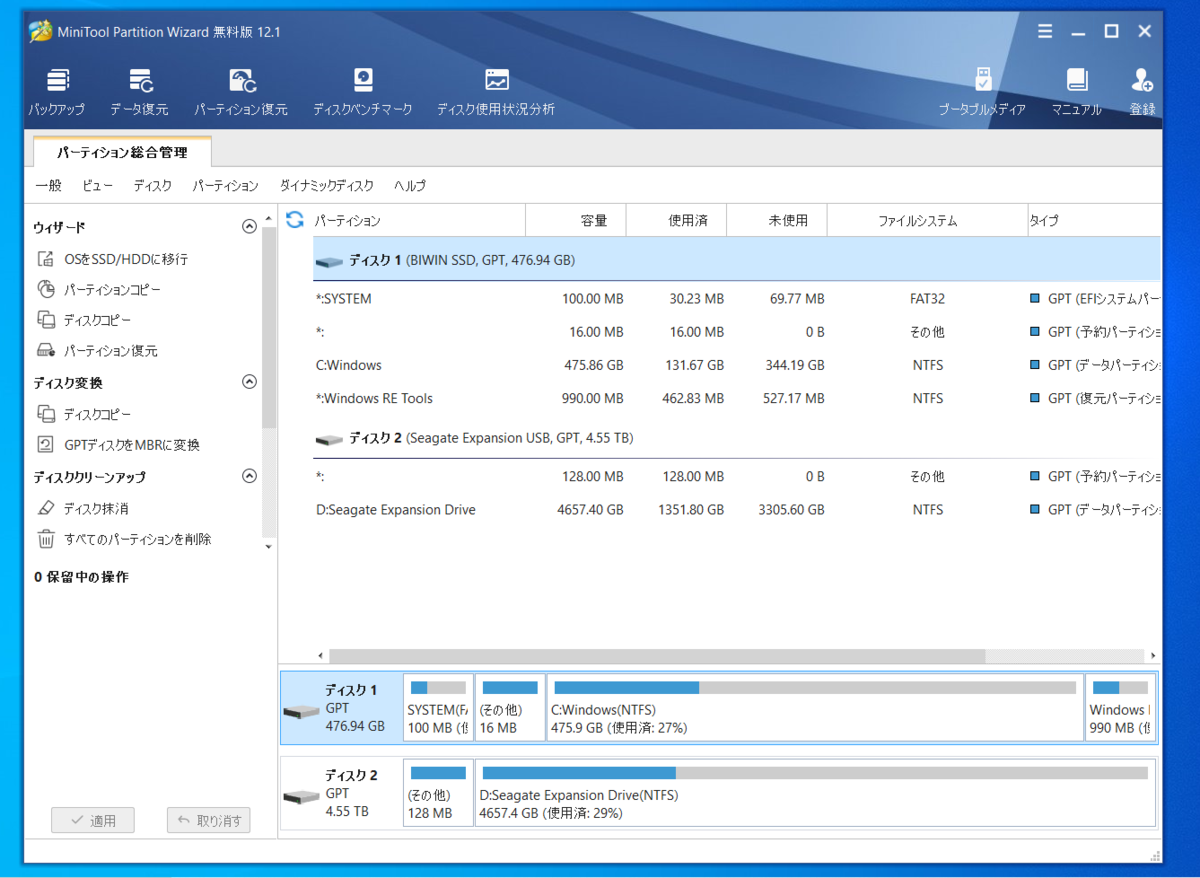Open the ヘルプ menu
1200x878 pixels.
point(409,186)
